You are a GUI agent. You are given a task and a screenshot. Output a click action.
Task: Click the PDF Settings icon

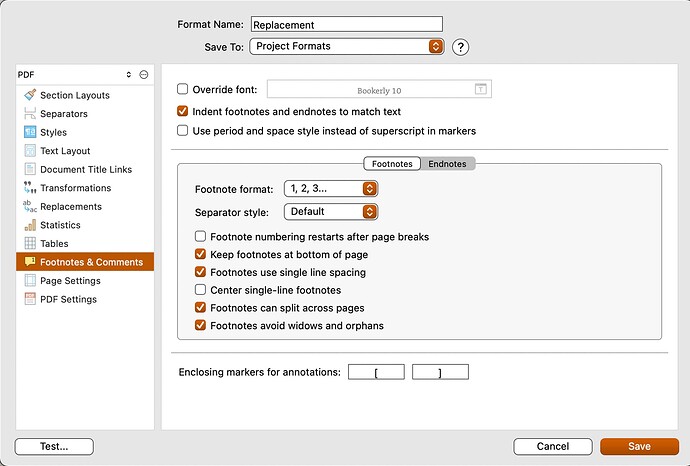click(30, 299)
